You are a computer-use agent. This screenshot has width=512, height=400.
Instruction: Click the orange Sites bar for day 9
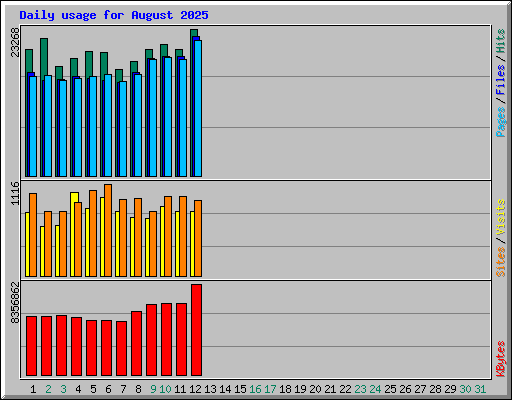pos(153,244)
